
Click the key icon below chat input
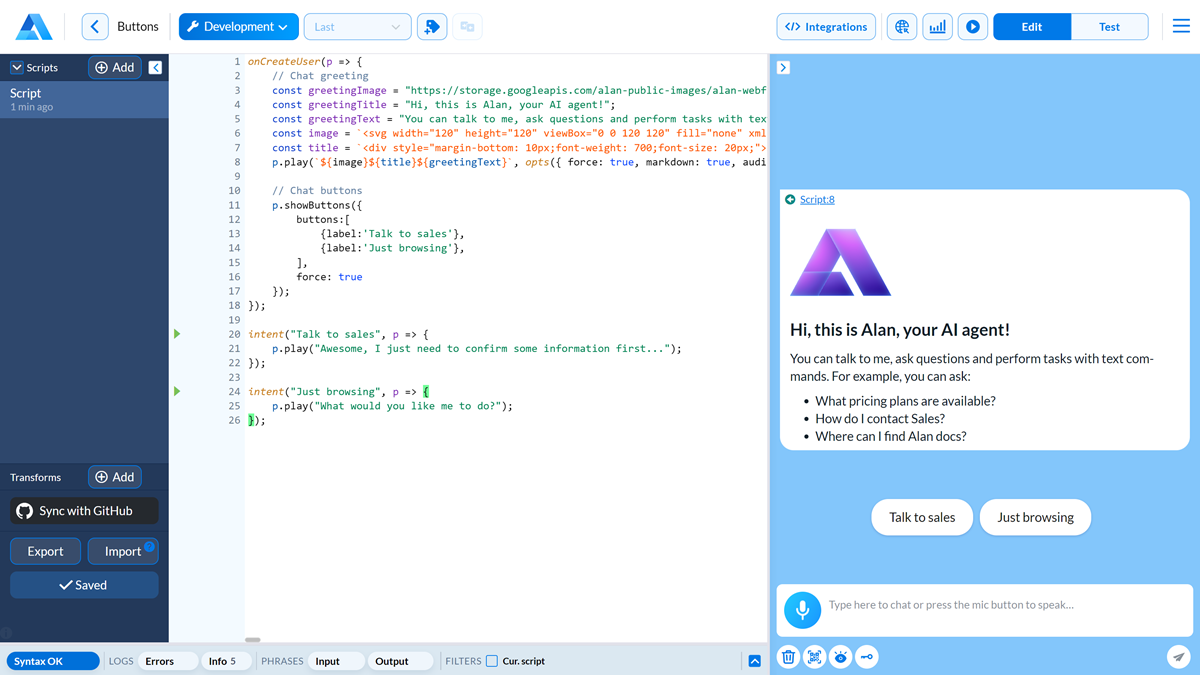pyautogui.click(x=867, y=657)
